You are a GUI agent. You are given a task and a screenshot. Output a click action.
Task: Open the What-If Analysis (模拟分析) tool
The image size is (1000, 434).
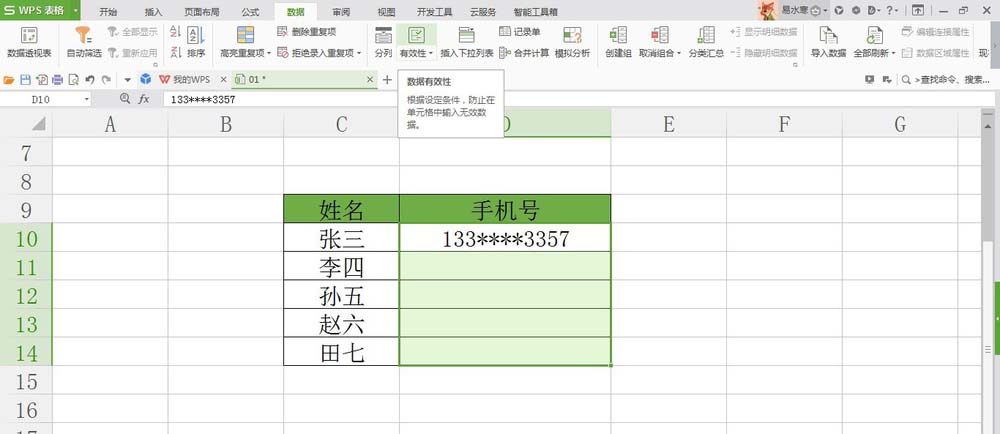[572, 43]
